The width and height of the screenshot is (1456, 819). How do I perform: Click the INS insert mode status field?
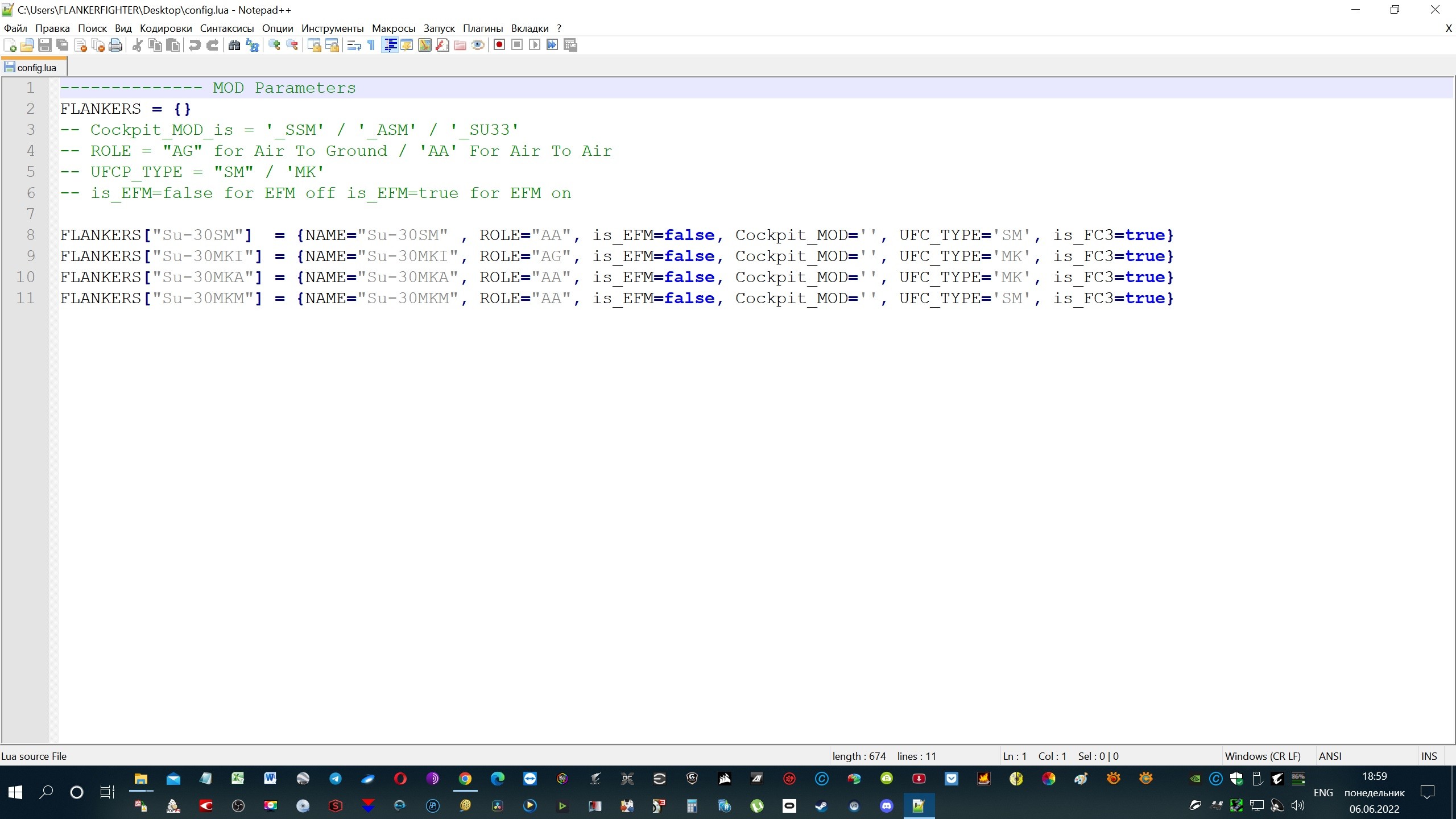click(x=1429, y=756)
